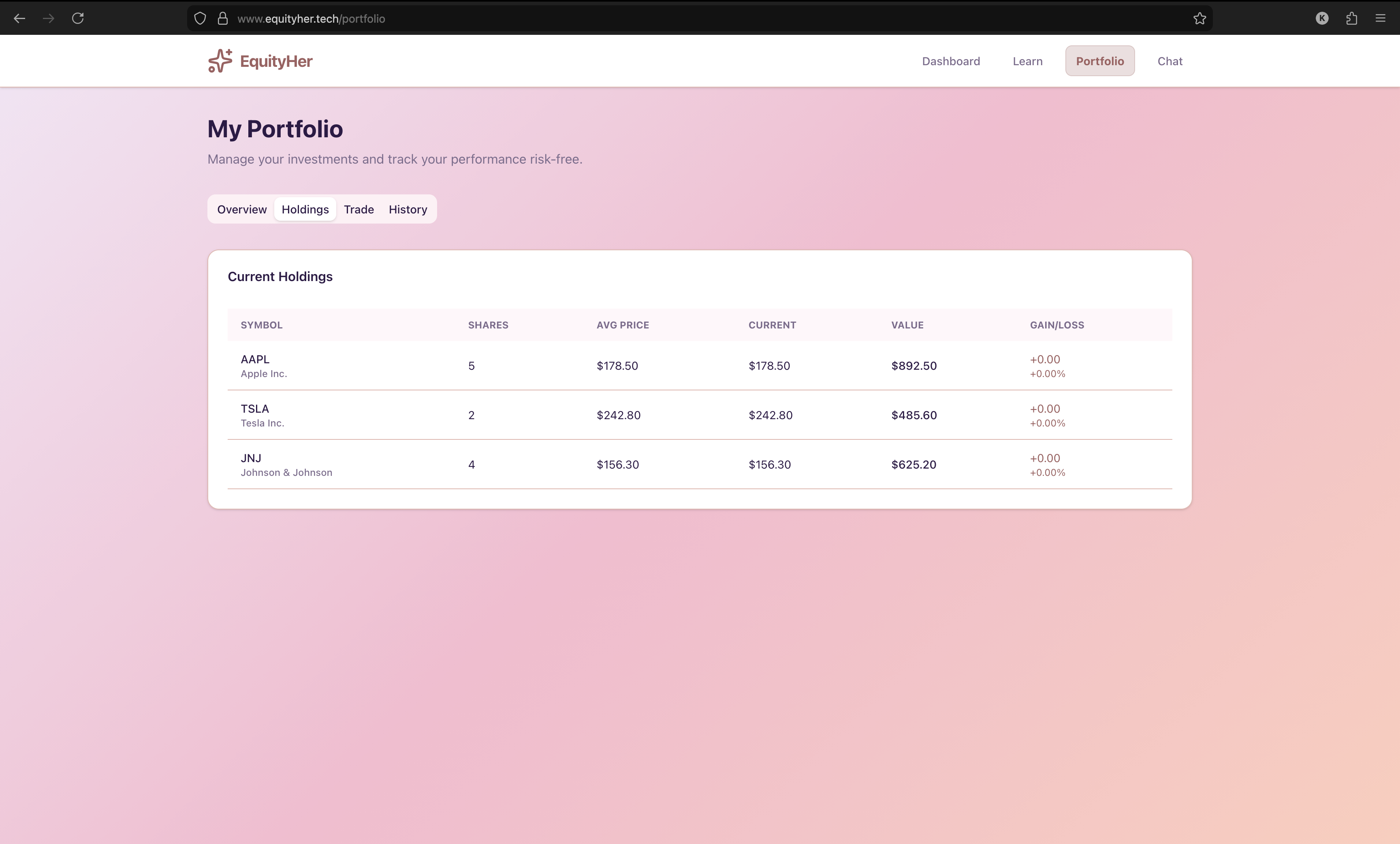The height and width of the screenshot is (844, 1400).
Task: Go back with browser back arrow
Action: point(19,18)
